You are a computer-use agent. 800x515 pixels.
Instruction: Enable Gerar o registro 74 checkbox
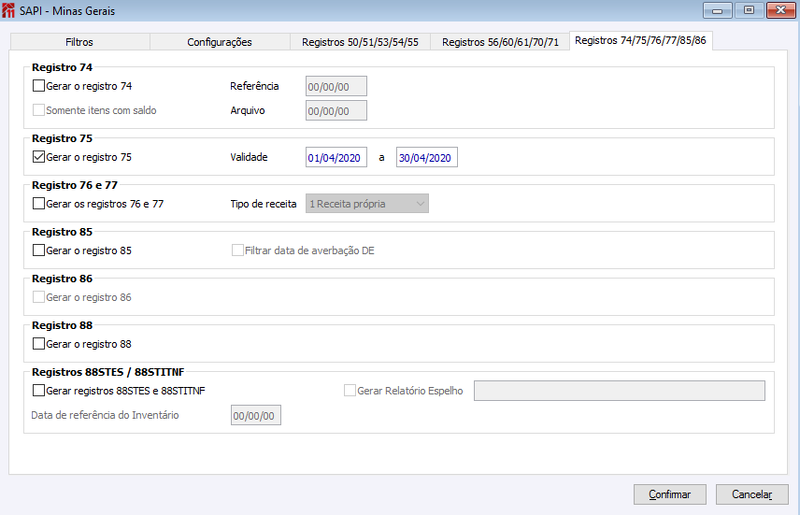39,86
